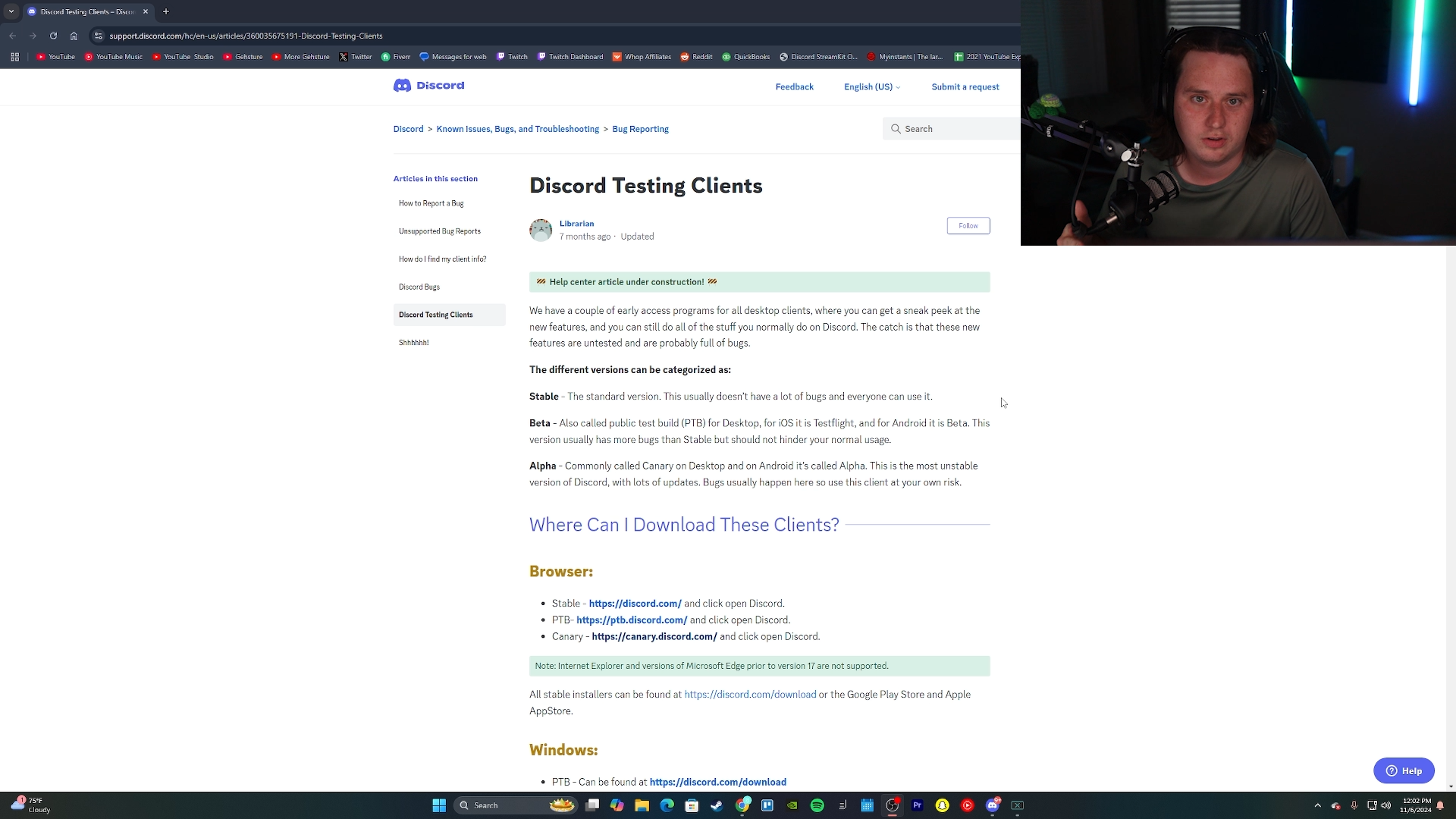Image resolution: width=1456 pixels, height=819 pixels.
Task: Click the Librarian author avatar
Action: click(x=541, y=230)
